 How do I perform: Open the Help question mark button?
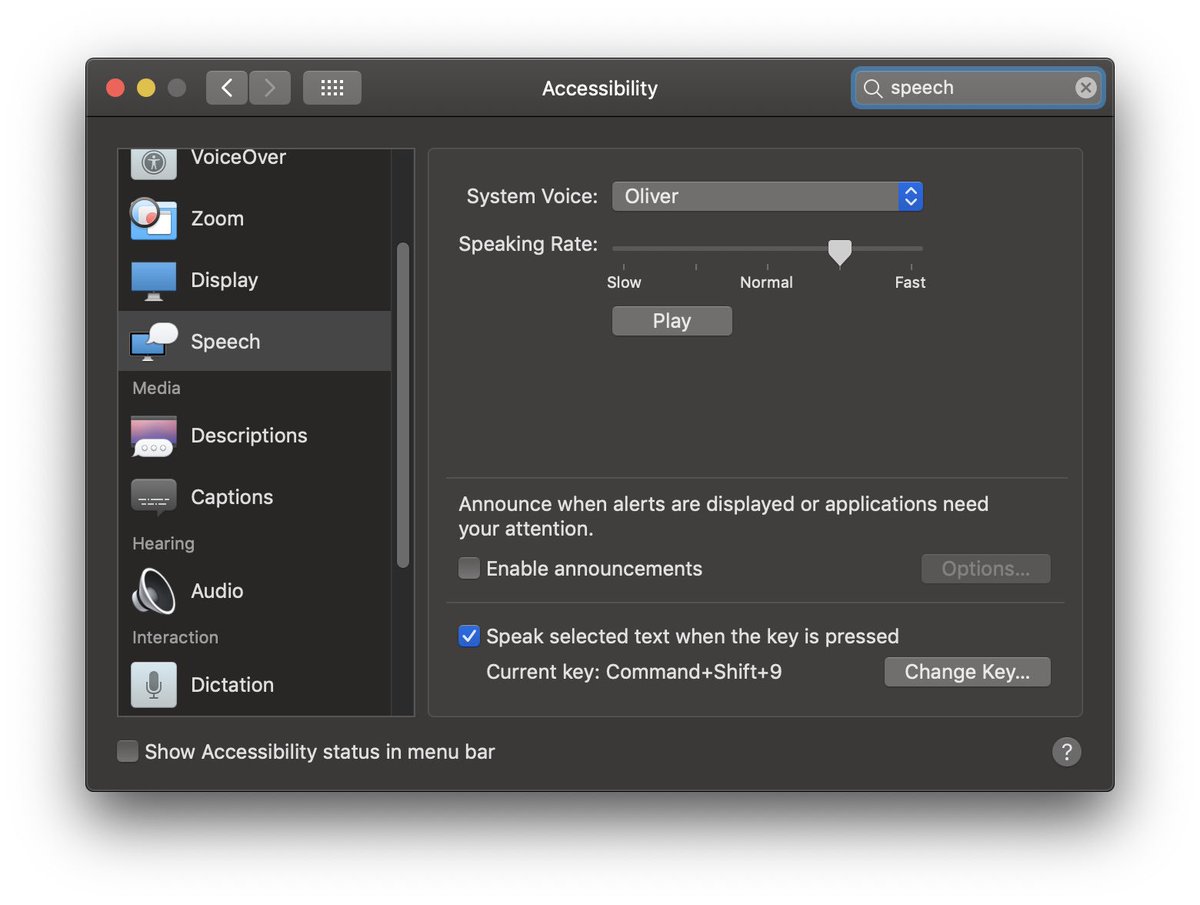click(1067, 752)
